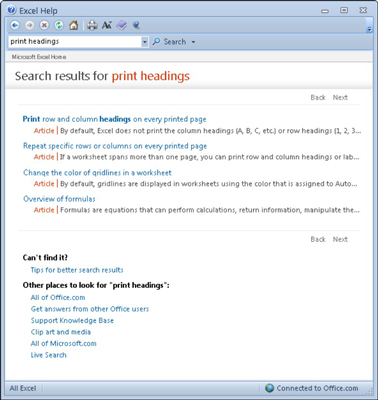Click the Change Font Size icon

point(107,25)
